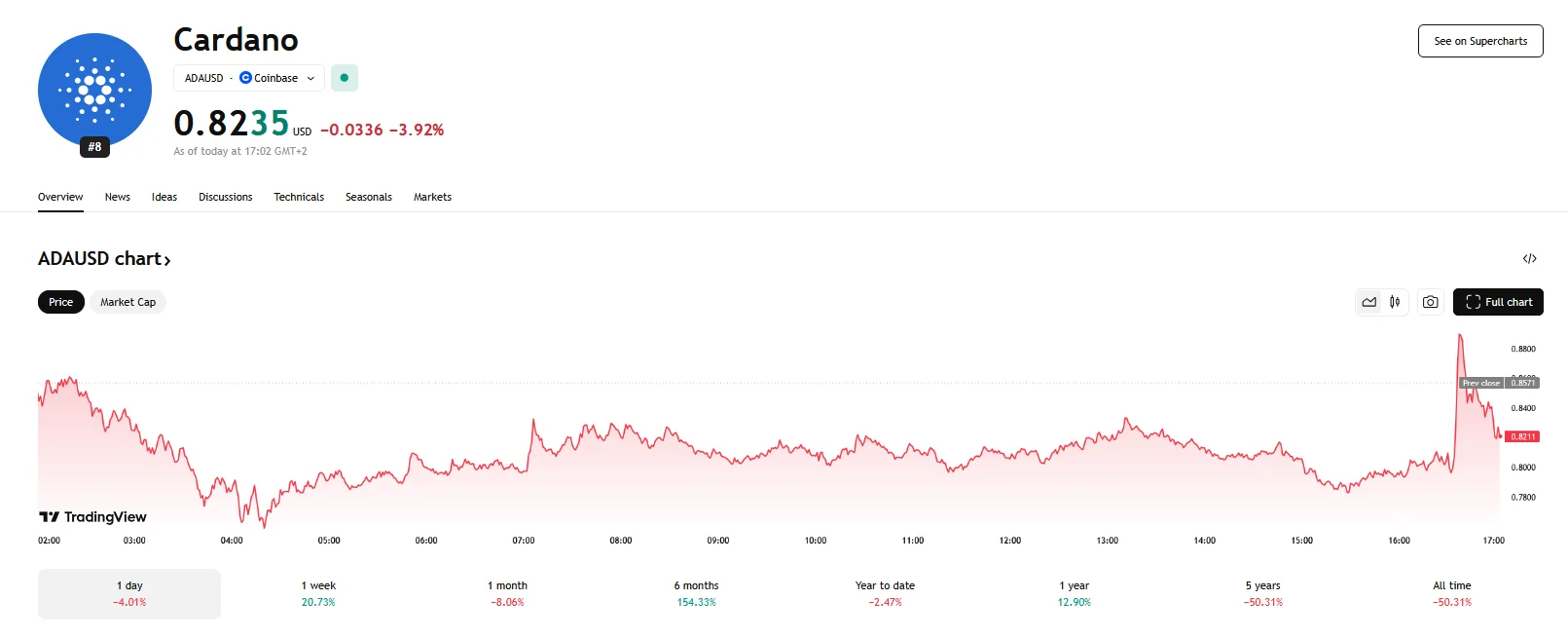The image size is (1568, 638).
Task: Go to the Seasonals tab
Action: tap(369, 197)
